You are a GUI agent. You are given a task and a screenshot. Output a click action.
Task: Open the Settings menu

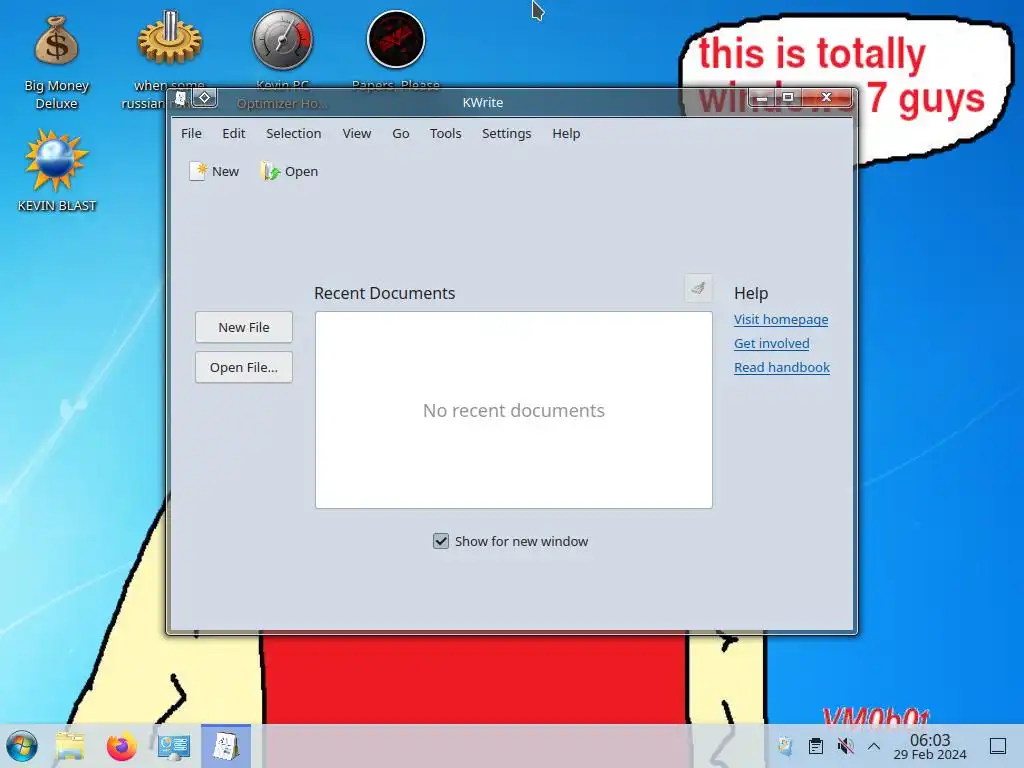pos(507,133)
